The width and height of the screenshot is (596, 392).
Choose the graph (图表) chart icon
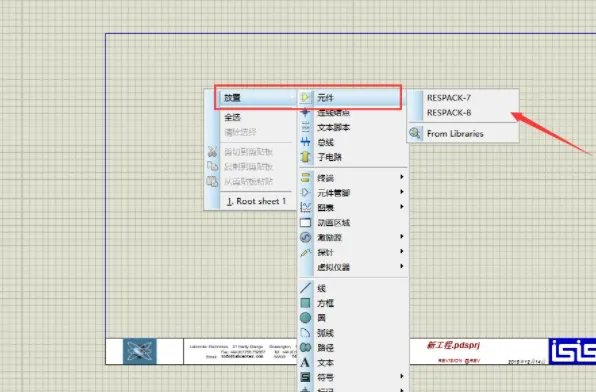pos(305,207)
